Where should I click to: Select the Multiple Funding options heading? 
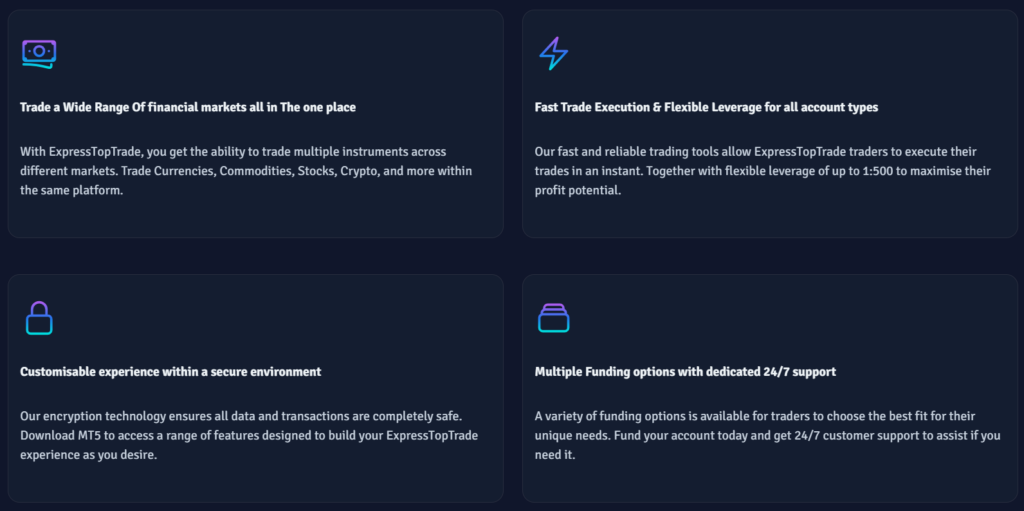click(685, 372)
